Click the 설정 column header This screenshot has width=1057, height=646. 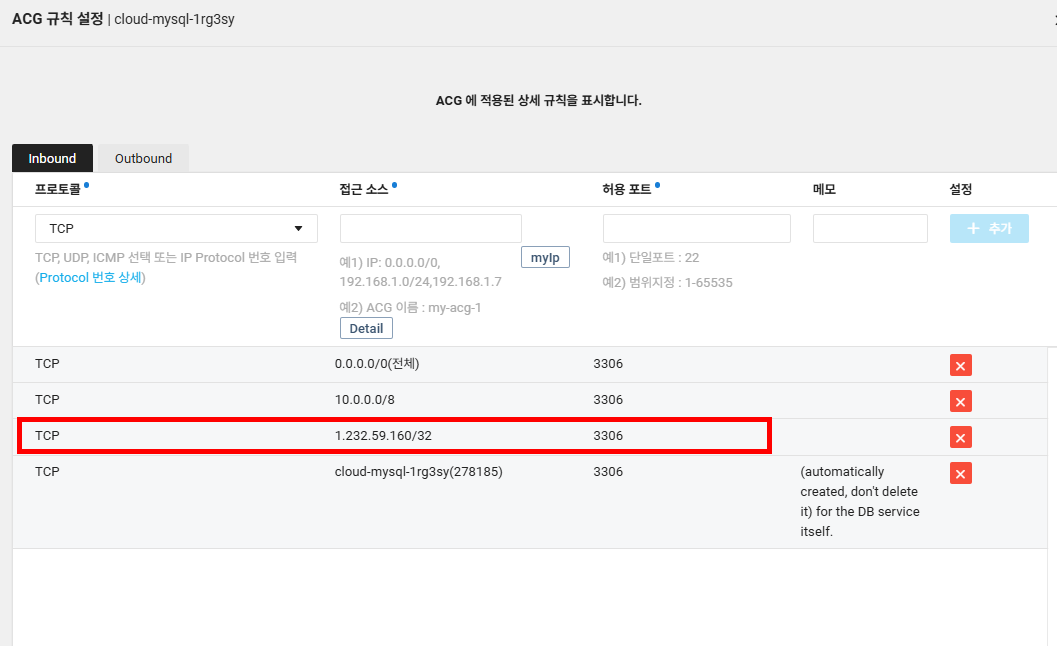(x=961, y=189)
